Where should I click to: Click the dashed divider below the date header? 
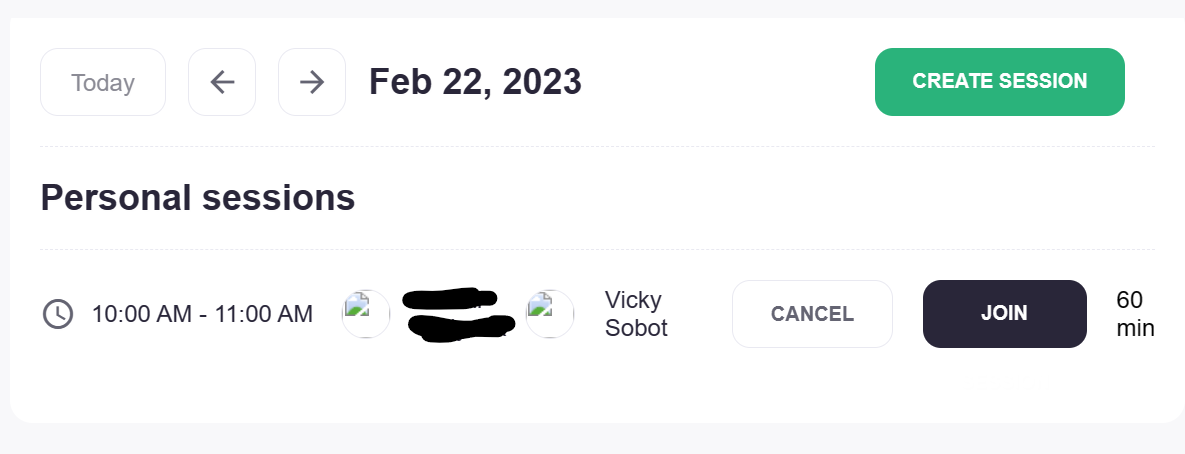tap(597, 147)
